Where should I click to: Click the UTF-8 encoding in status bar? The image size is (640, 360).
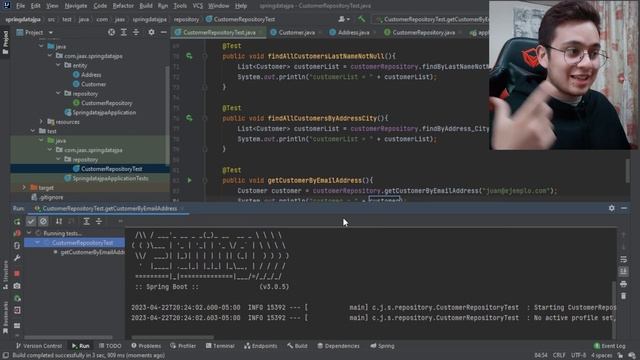click(578, 356)
